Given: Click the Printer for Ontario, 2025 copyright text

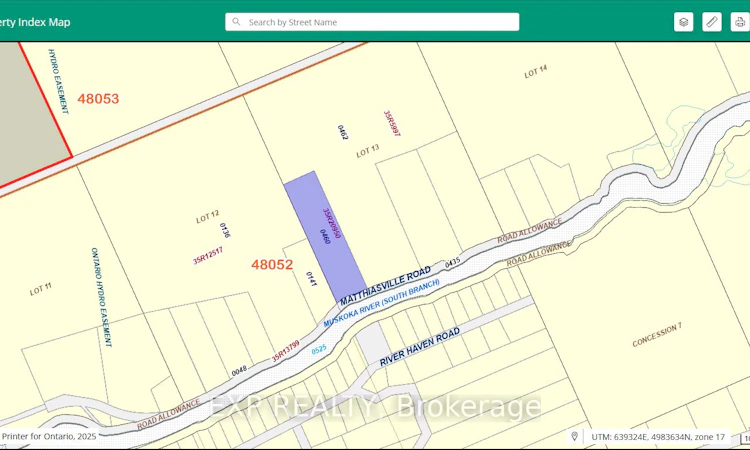Looking at the screenshot, I should pos(49,436).
